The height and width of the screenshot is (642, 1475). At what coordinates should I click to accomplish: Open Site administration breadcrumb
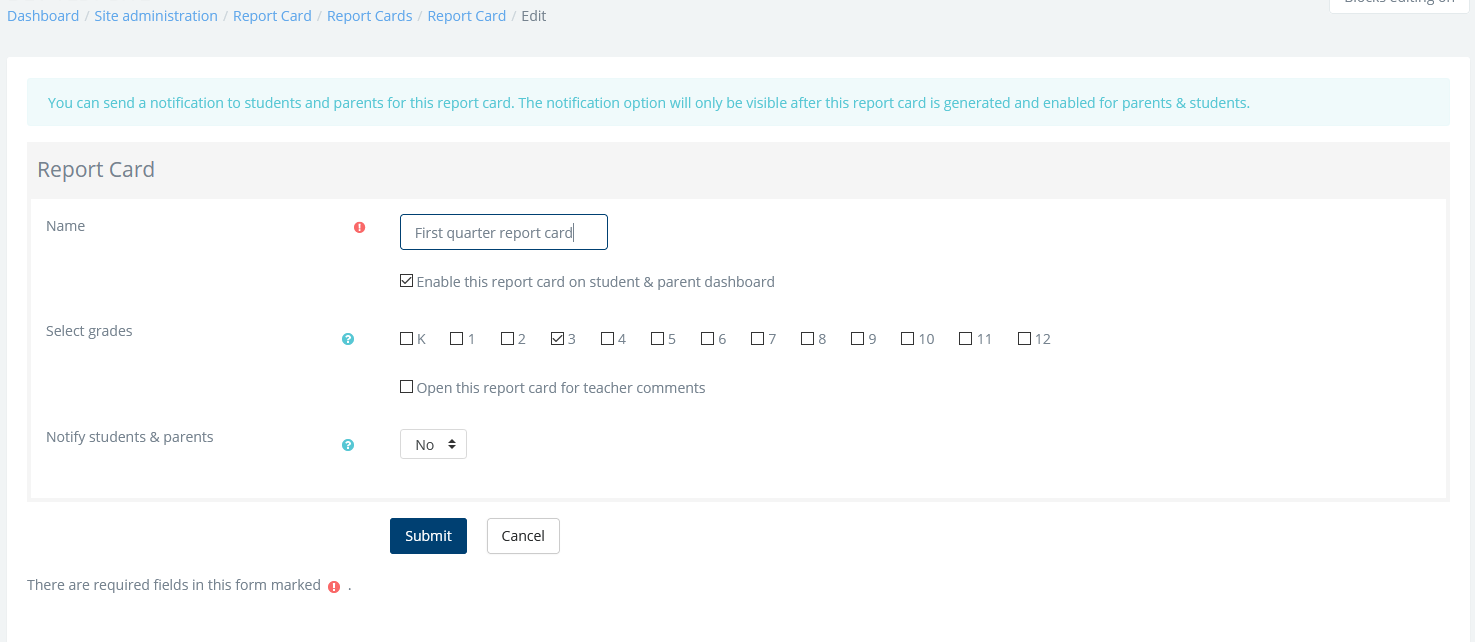[x=156, y=16]
